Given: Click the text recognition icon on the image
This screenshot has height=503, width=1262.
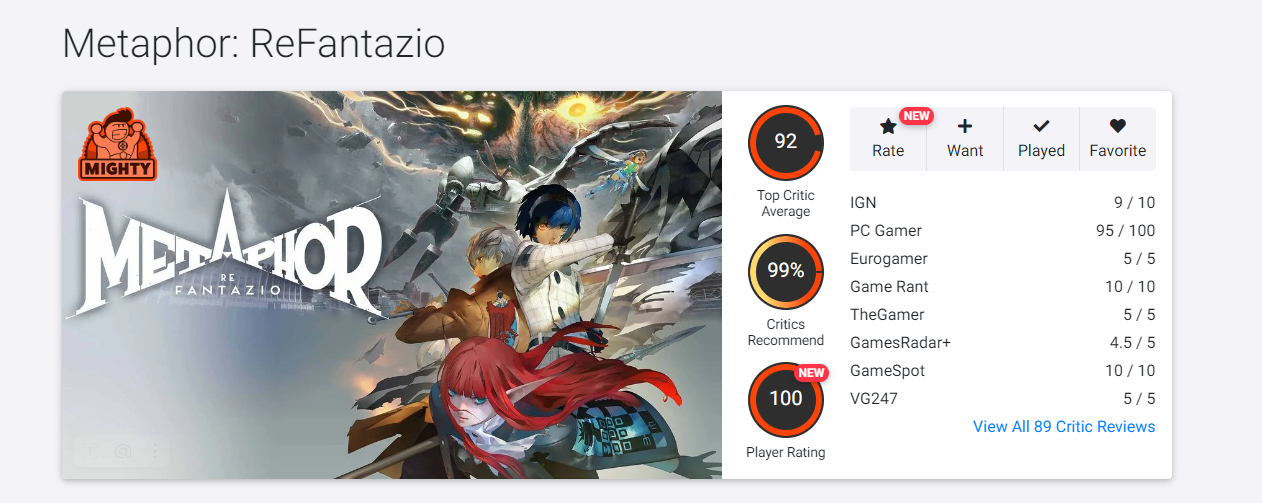Looking at the screenshot, I should 91,452.
